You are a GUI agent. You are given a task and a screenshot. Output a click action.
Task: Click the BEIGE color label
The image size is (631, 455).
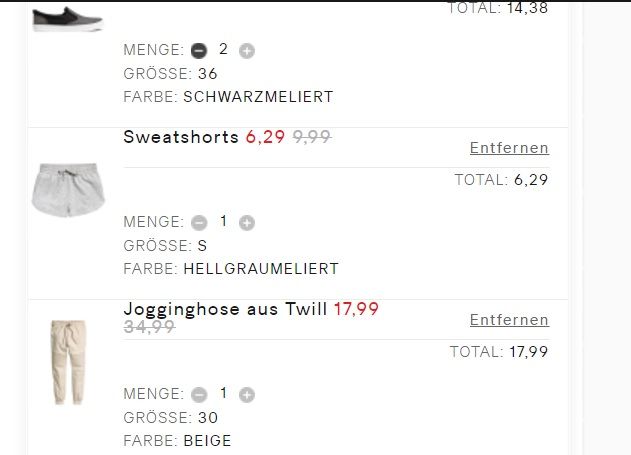click(207, 441)
